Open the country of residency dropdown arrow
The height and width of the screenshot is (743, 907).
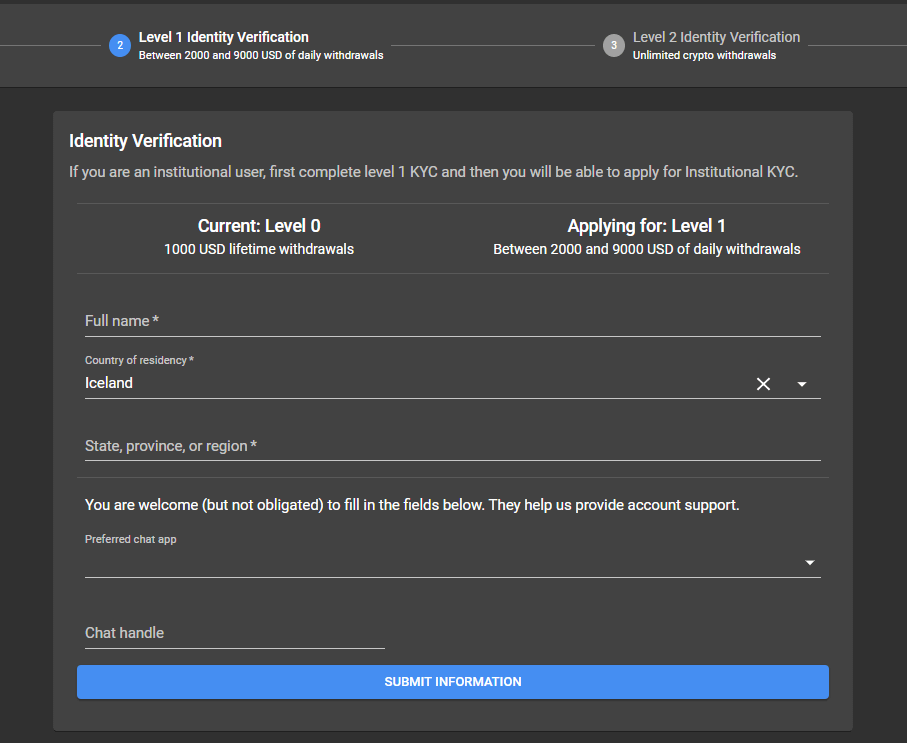(801, 384)
